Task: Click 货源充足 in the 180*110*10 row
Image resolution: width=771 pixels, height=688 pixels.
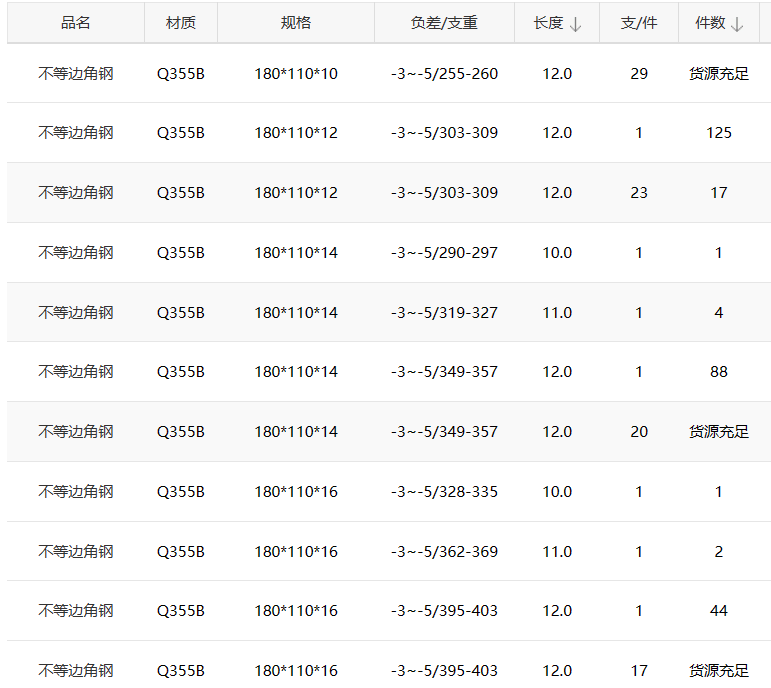Action: coord(719,74)
